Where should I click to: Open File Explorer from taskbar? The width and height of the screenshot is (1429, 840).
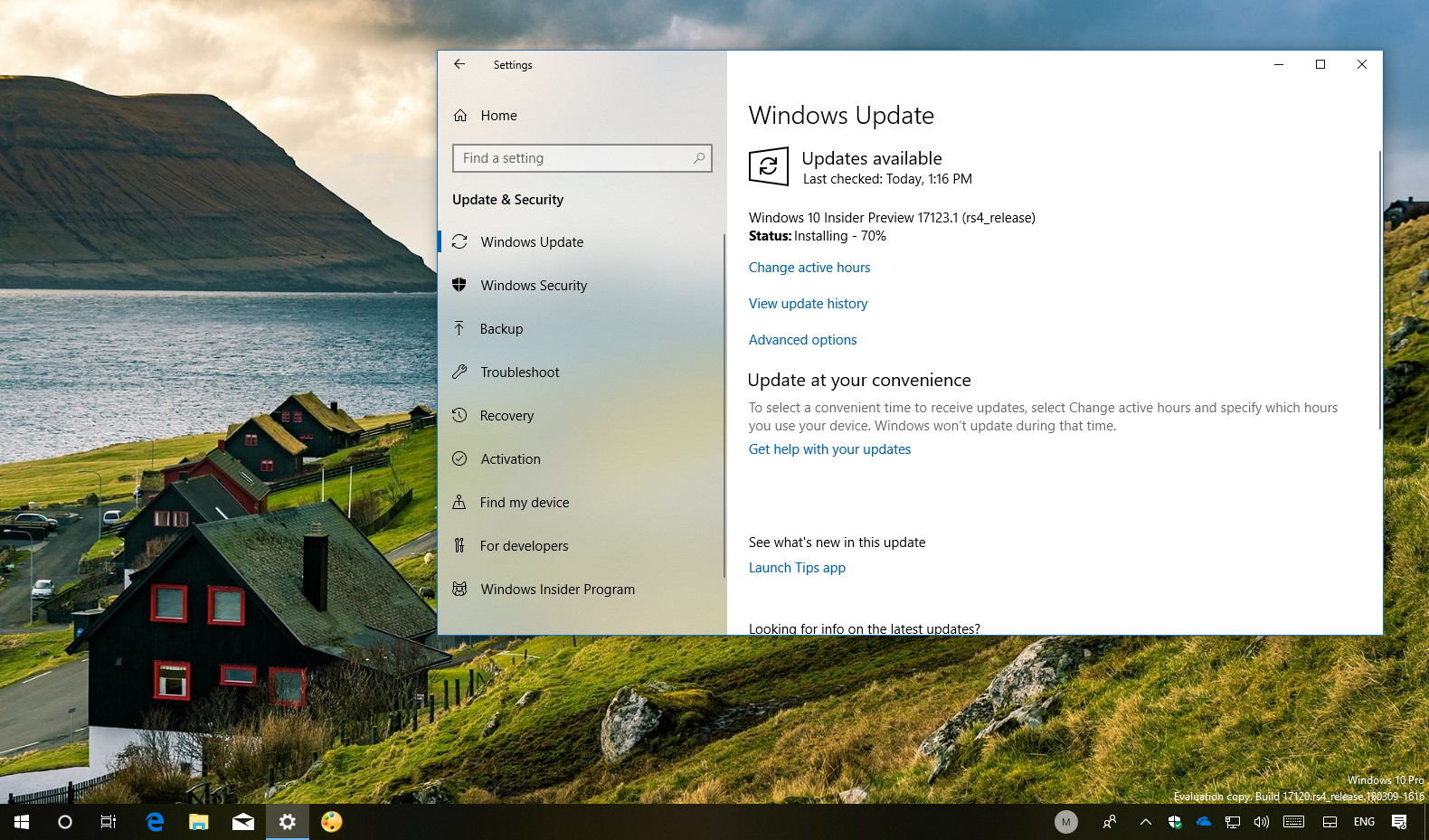[199, 822]
